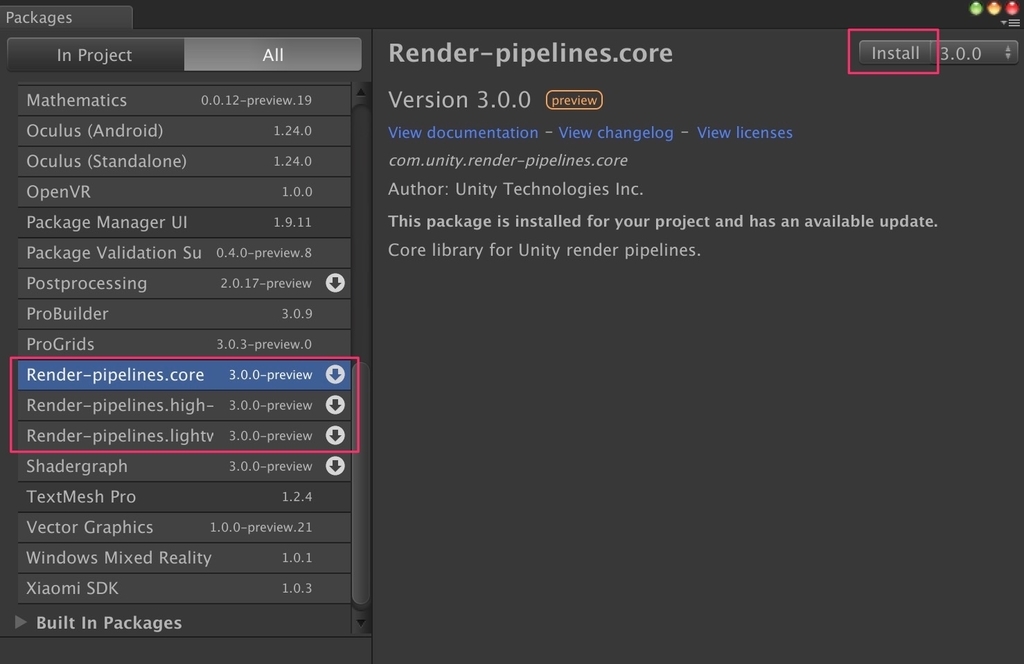Update Render-pipelines.high via its download icon
Image resolution: width=1024 pixels, height=664 pixels.
(336, 405)
